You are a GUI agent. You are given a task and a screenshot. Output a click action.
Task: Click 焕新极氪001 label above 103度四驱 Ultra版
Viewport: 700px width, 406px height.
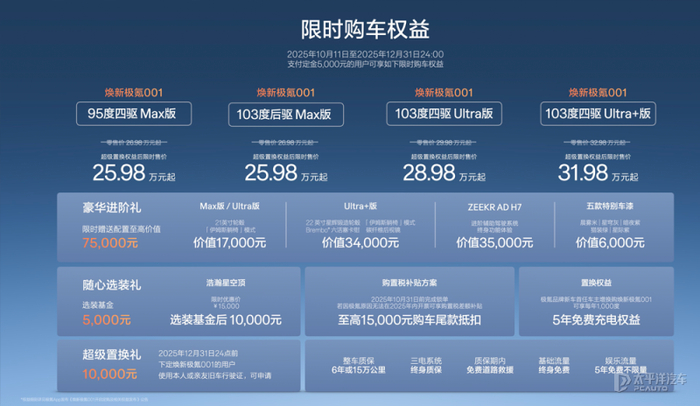click(444, 93)
